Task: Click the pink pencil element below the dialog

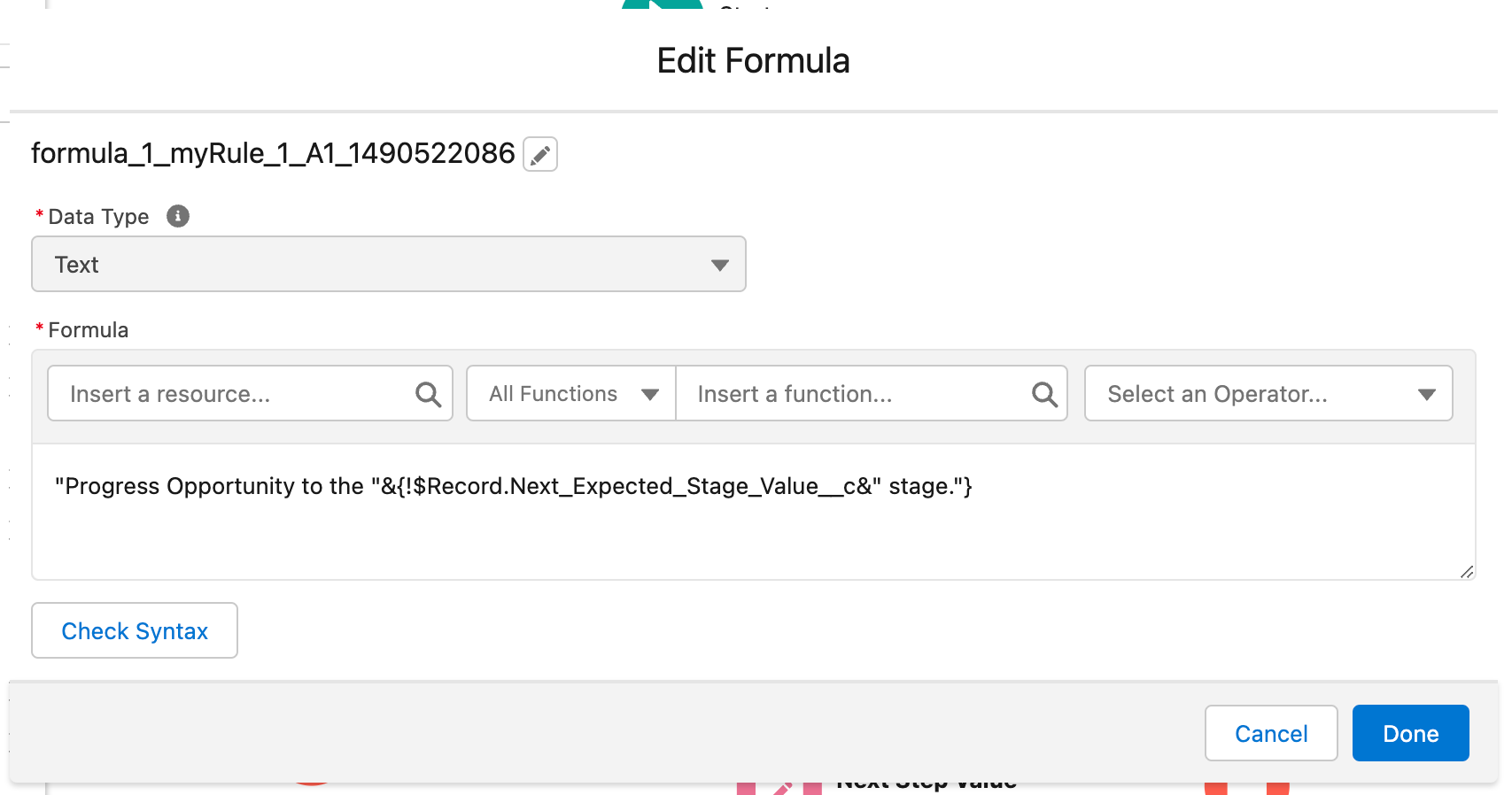Action: click(779, 788)
